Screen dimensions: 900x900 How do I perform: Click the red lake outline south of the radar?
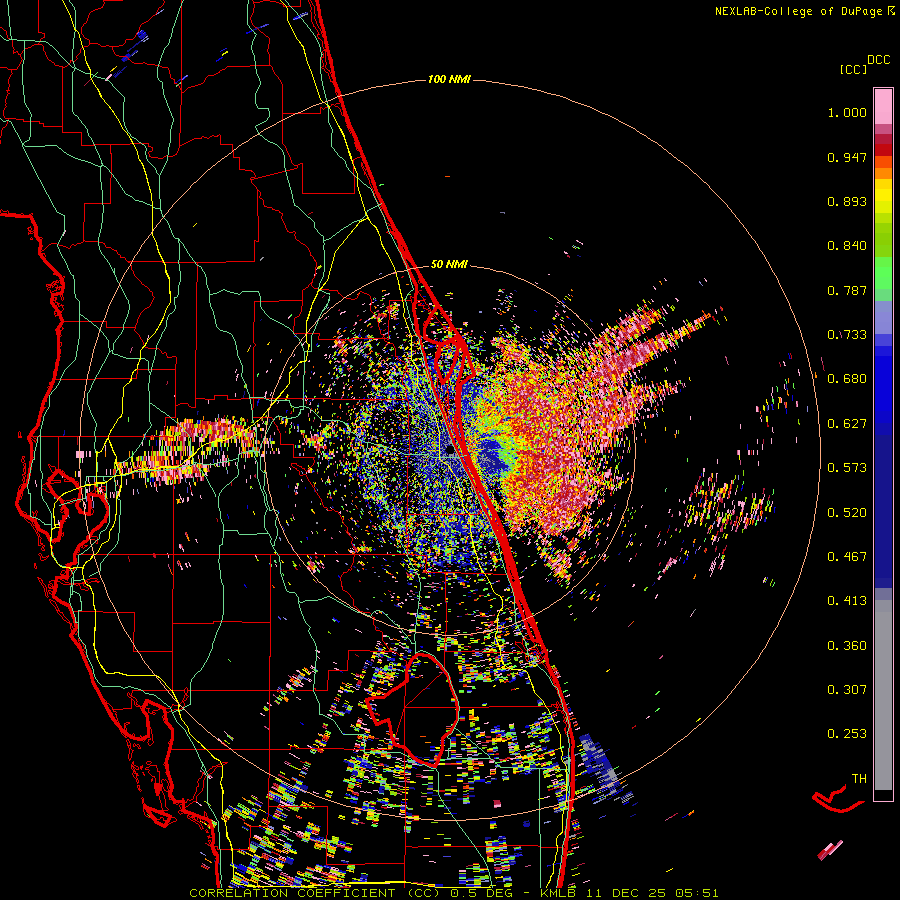[412, 709]
